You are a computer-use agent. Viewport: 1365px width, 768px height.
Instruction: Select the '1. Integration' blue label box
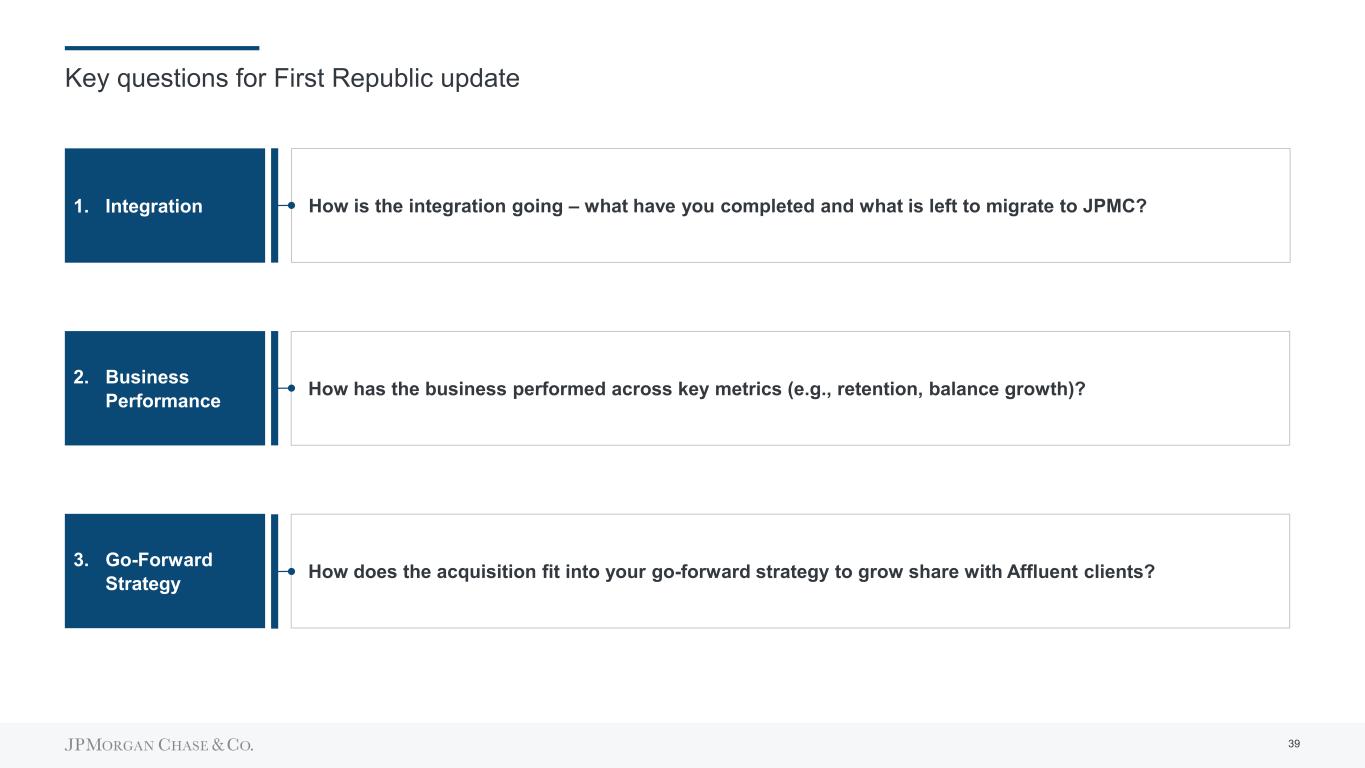[x=165, y=206]
